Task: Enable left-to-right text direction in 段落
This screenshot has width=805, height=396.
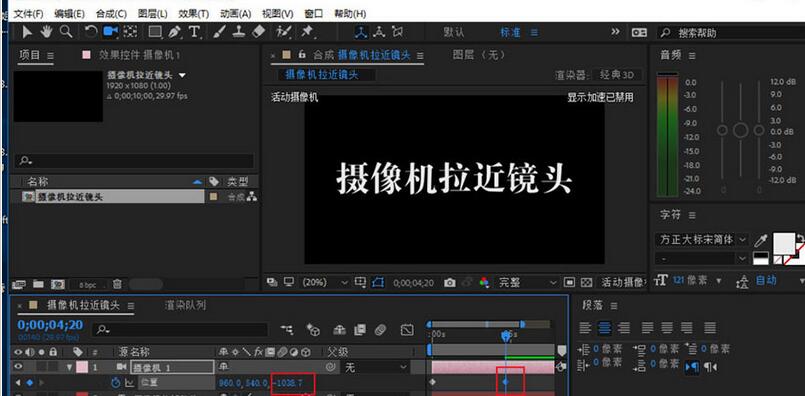Action: point(692,367)
